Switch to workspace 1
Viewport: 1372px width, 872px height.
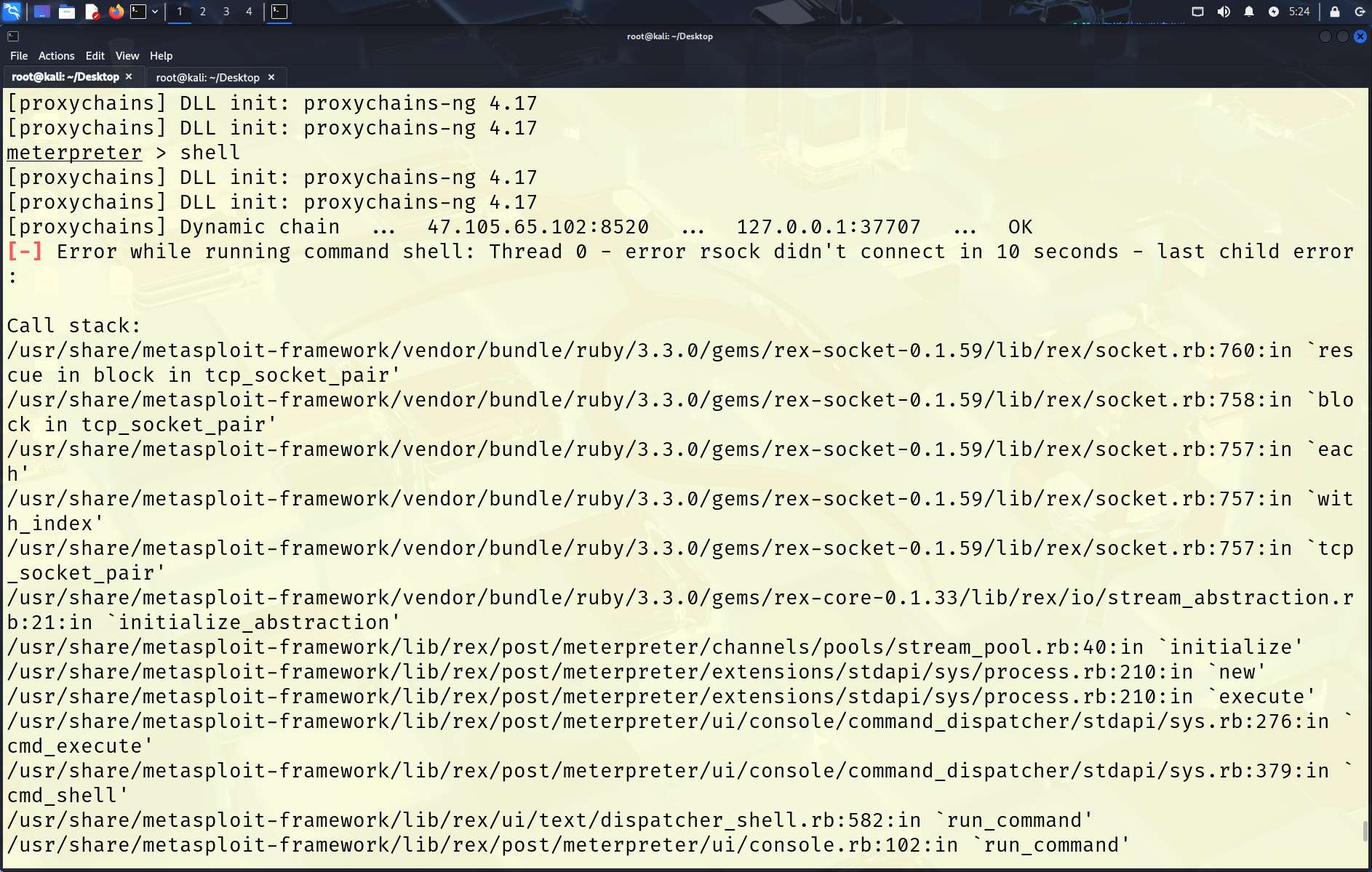180,12
